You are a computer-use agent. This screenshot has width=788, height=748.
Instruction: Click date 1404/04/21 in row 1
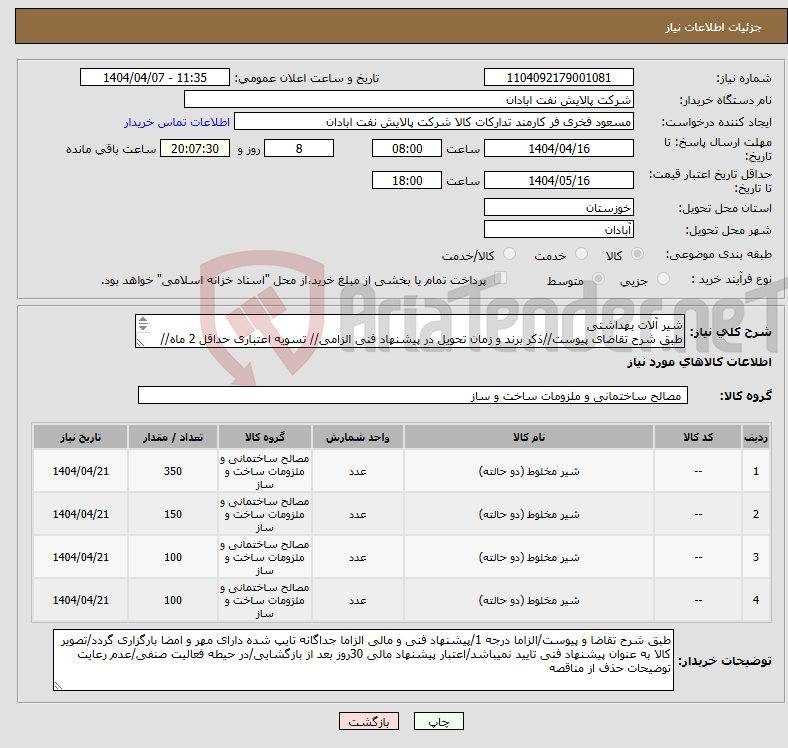(80, 472)
